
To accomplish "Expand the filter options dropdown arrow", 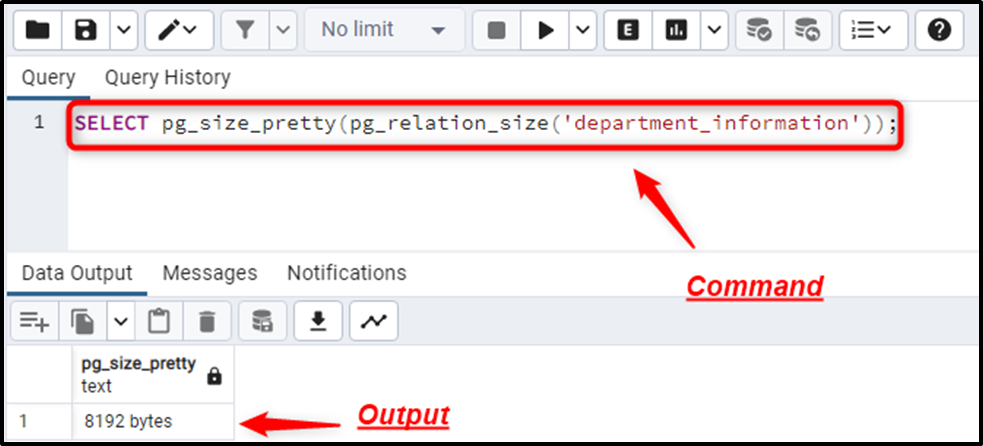I will pos(283,30).
